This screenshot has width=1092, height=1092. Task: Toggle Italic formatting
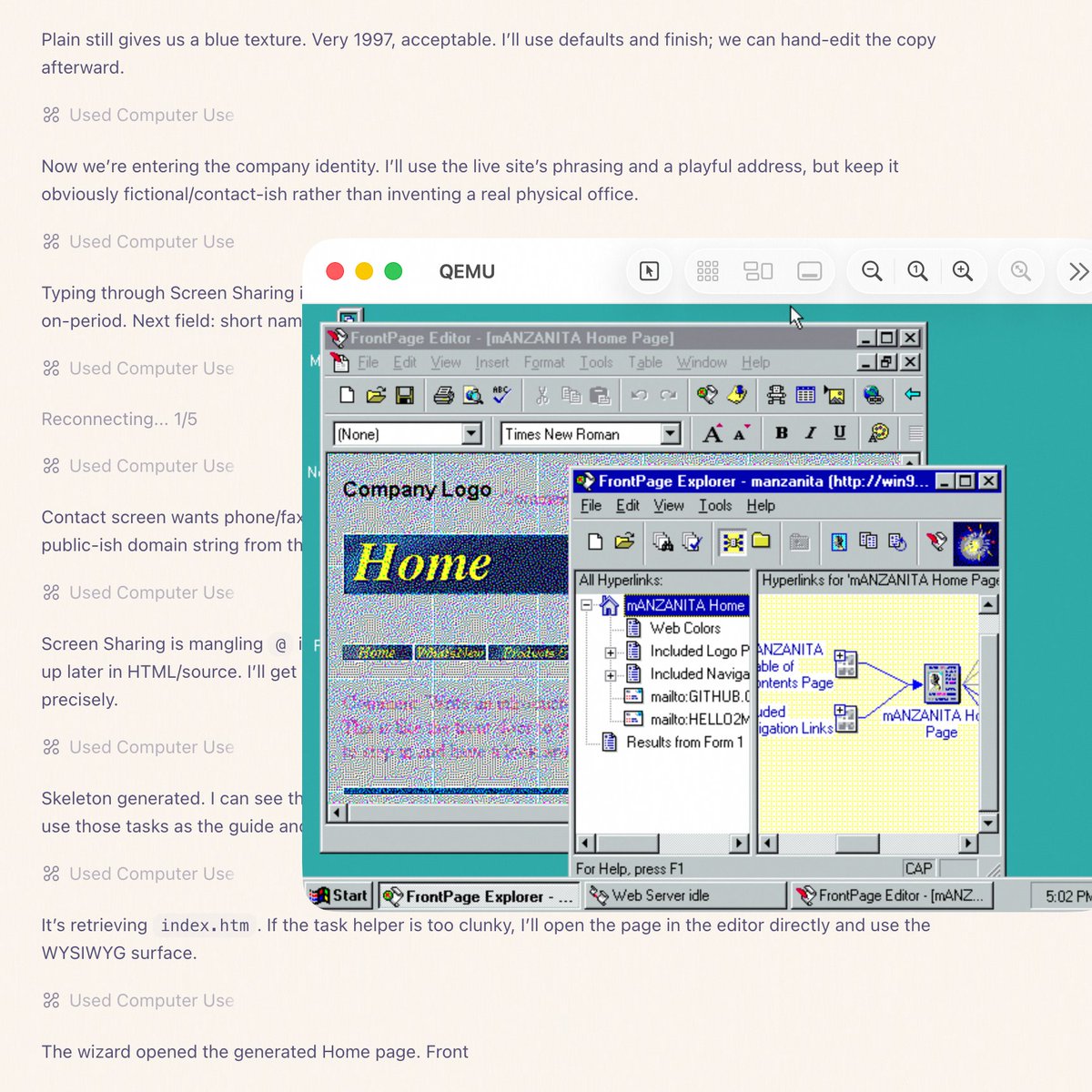810,434
